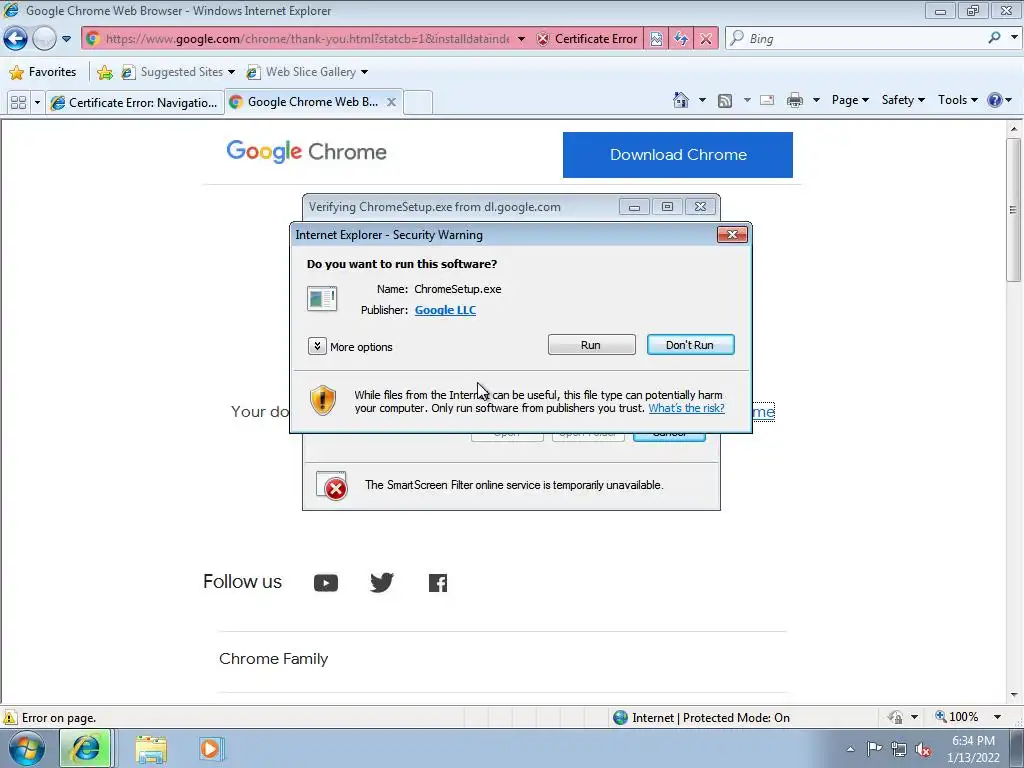Open the Facebook follow icon
Viewport: 1024px width, 768px height.
click(438, 583)
